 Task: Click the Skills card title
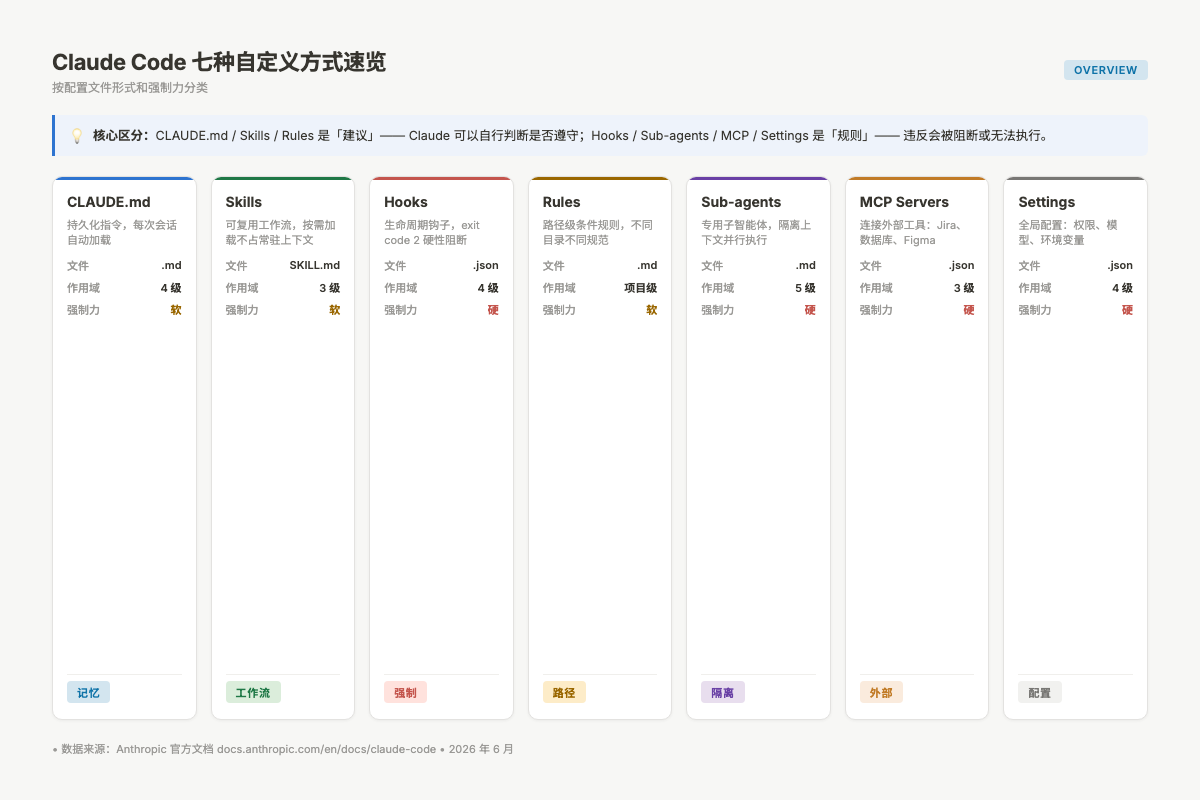click(x=244, y=202)
